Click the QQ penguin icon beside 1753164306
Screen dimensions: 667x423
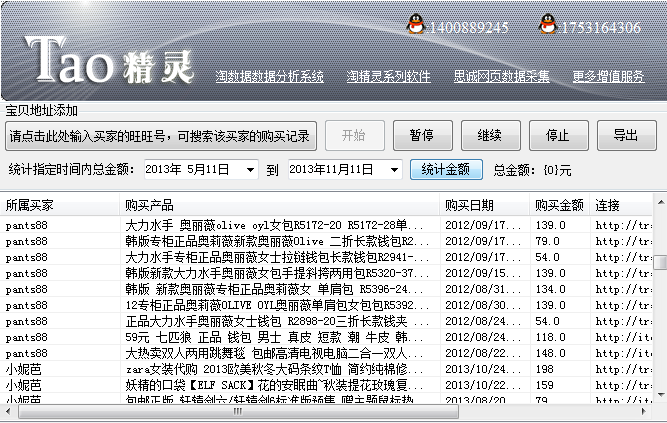[x=548, y=24]
